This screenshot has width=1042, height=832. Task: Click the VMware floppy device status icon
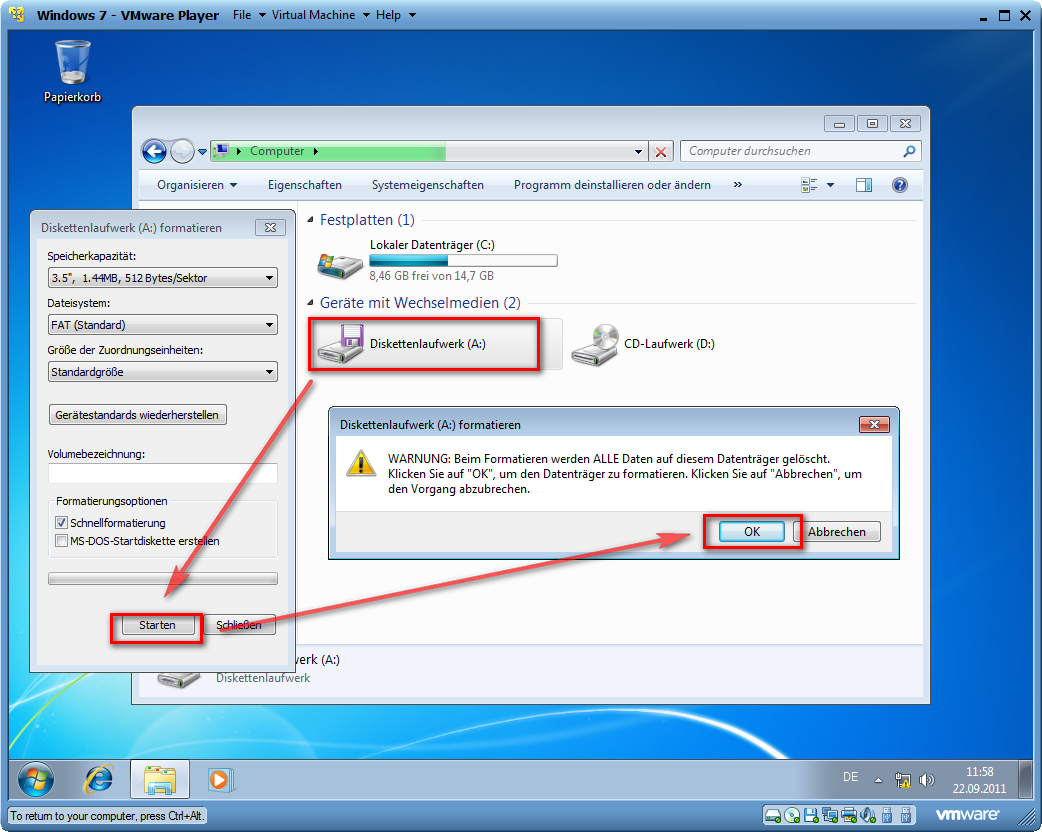(811, 815)
